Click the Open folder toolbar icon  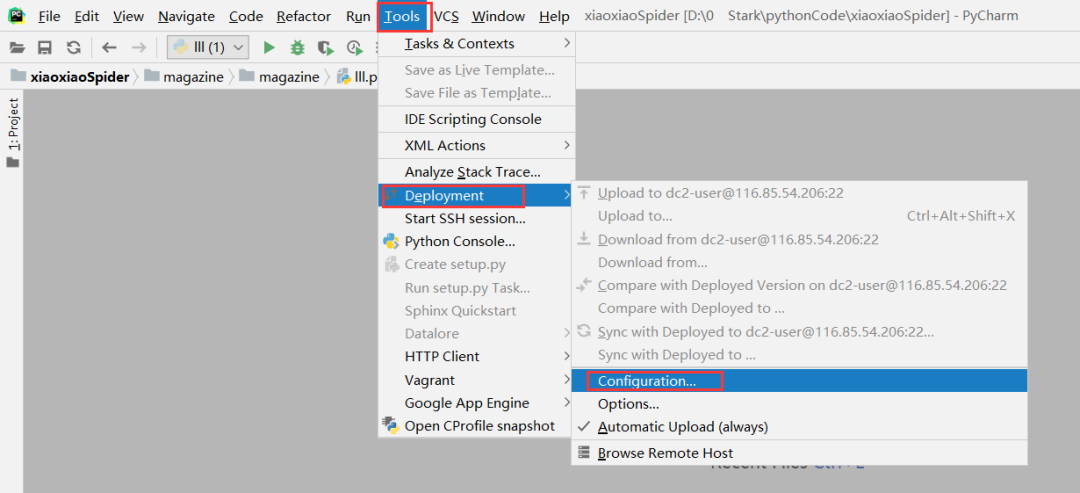tap(16, 47)
